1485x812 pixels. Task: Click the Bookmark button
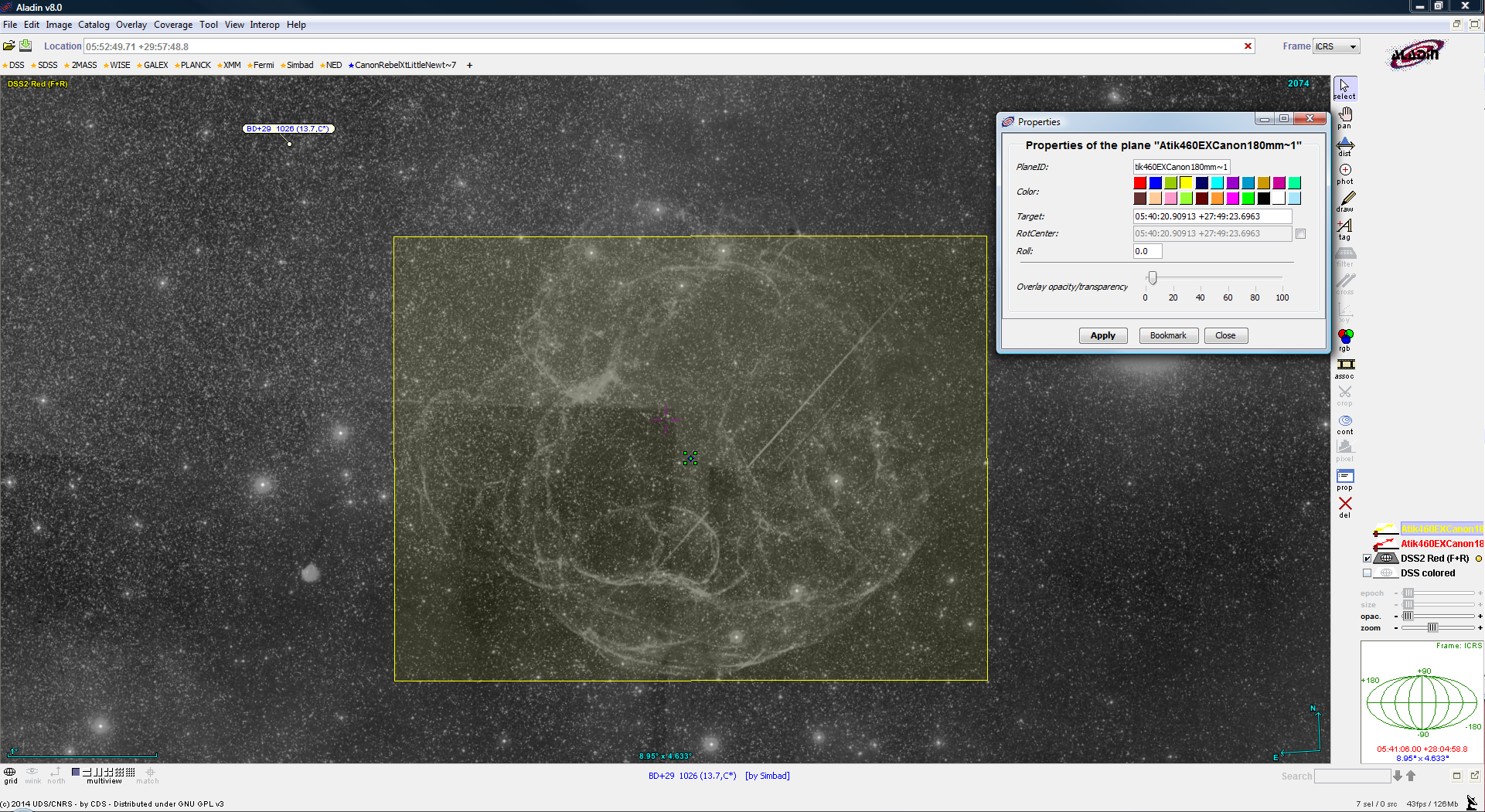tap(1168, 335)
